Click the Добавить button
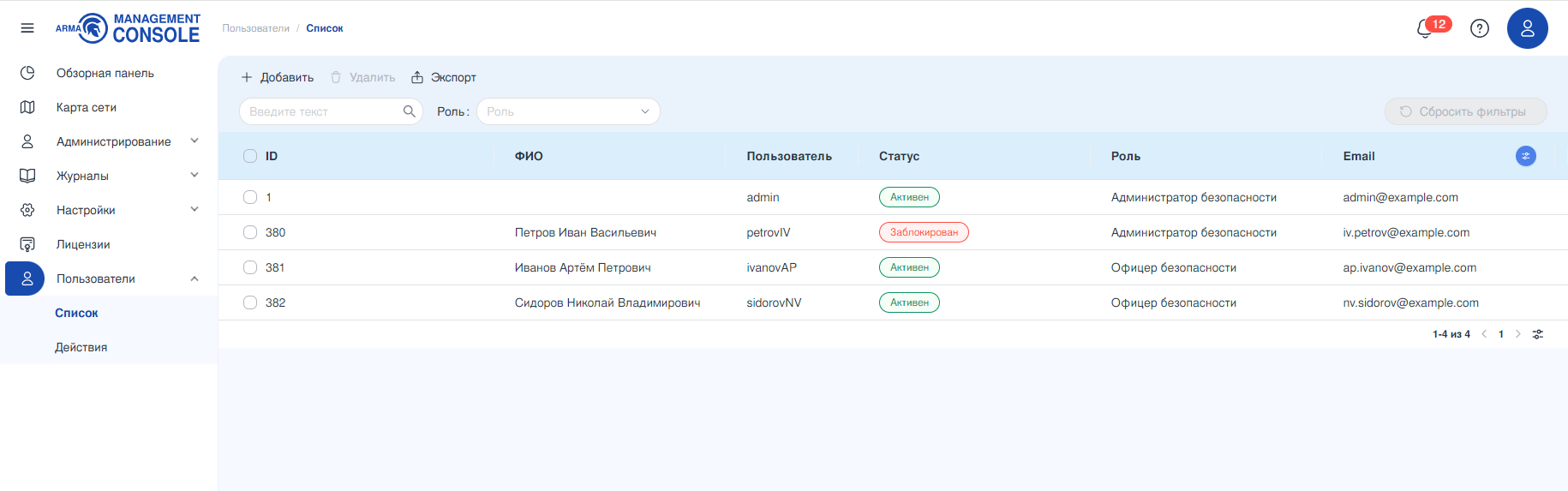Viewport: 1568px width, 491px height. click(278, 77)
